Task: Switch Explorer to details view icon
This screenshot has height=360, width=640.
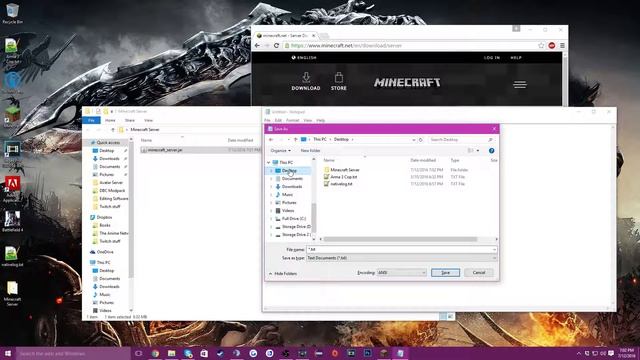Action: point(443,316)
